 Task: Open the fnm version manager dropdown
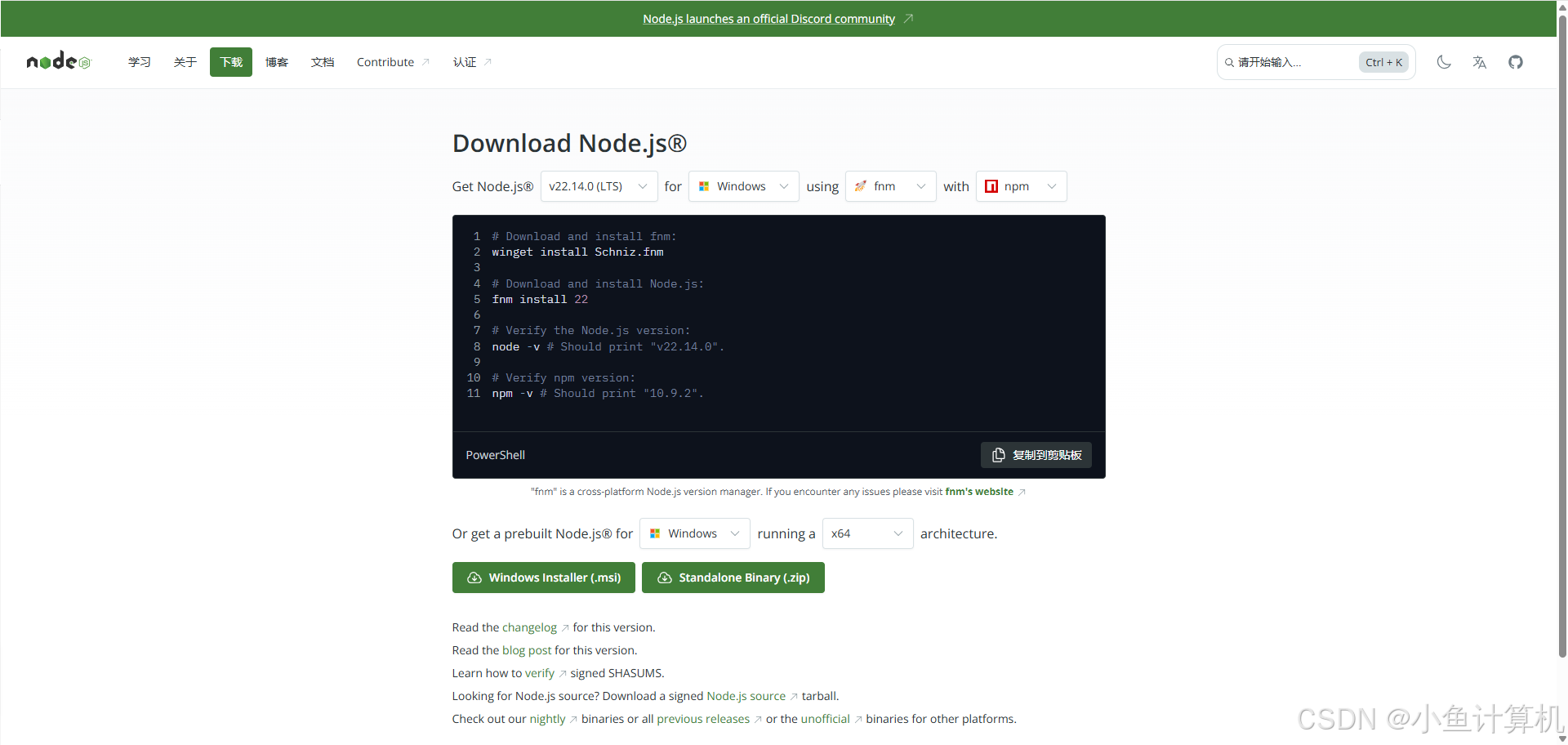tap(890, 186)
